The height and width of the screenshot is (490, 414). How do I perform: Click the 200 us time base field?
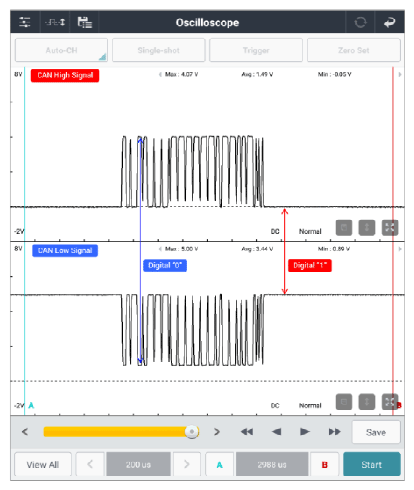(x=138, y=464)
